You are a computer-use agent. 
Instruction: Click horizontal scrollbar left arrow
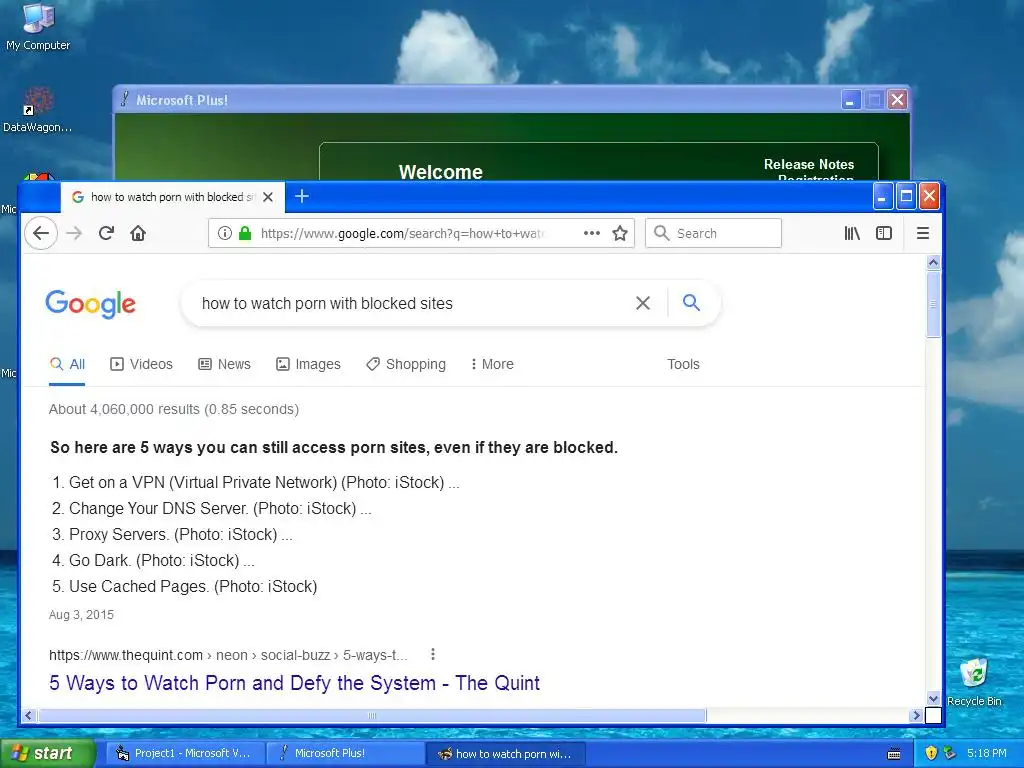coord(29,716)
